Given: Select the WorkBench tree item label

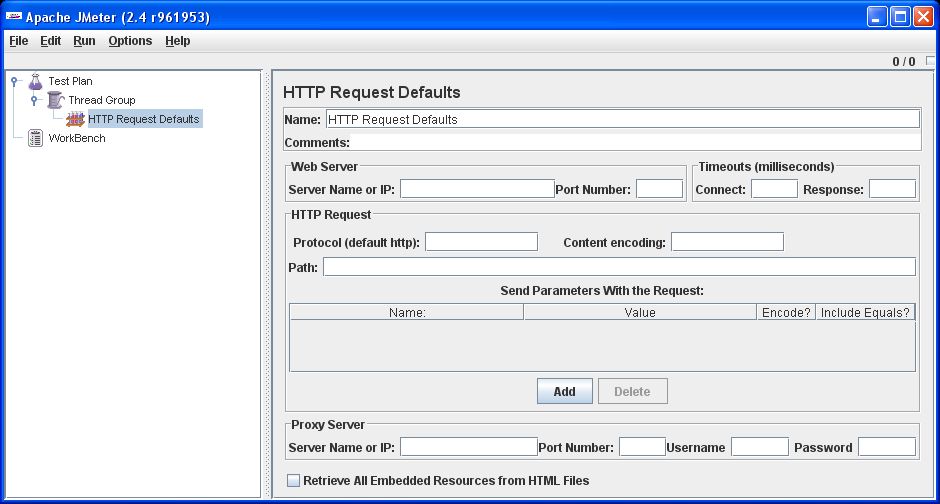Looking at the screenshot, I should (x=77, y=138).
